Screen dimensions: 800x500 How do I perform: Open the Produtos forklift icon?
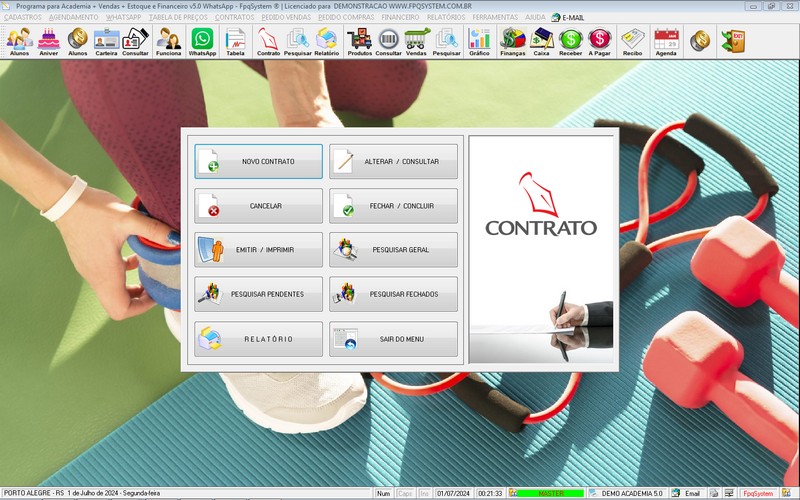(360, 41)
